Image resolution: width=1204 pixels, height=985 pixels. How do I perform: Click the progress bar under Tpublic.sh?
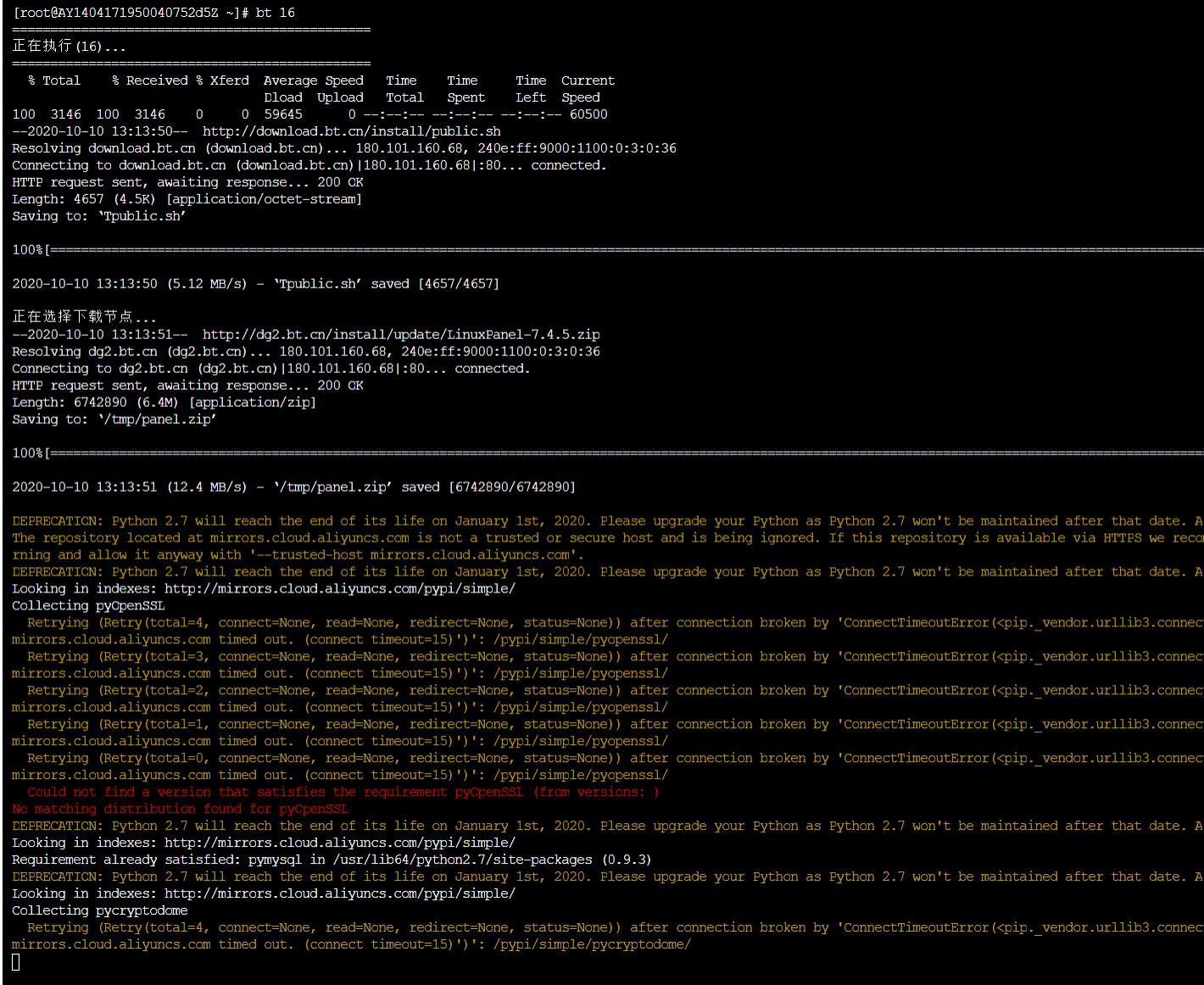623,250
